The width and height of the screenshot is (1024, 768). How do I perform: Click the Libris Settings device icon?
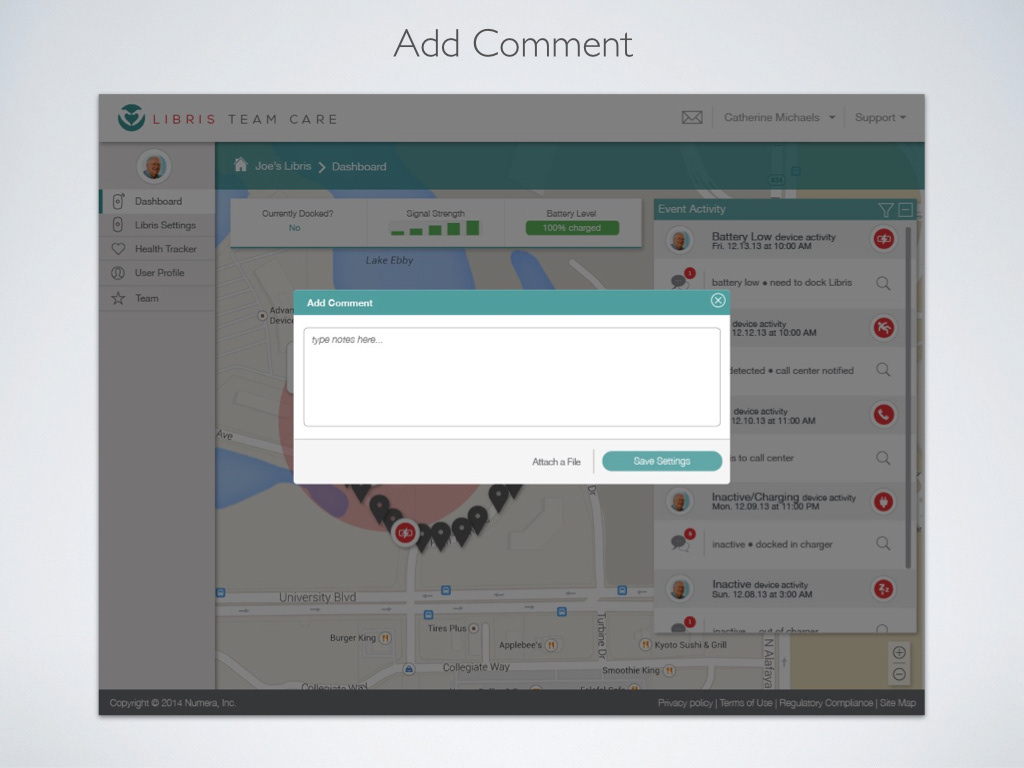tap(118, 225)
